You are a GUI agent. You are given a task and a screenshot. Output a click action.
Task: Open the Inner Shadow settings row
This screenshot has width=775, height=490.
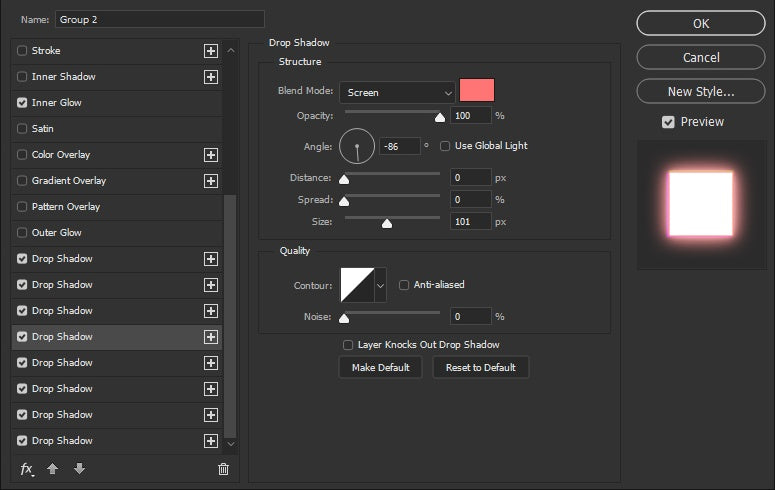(x=117, y=77)
